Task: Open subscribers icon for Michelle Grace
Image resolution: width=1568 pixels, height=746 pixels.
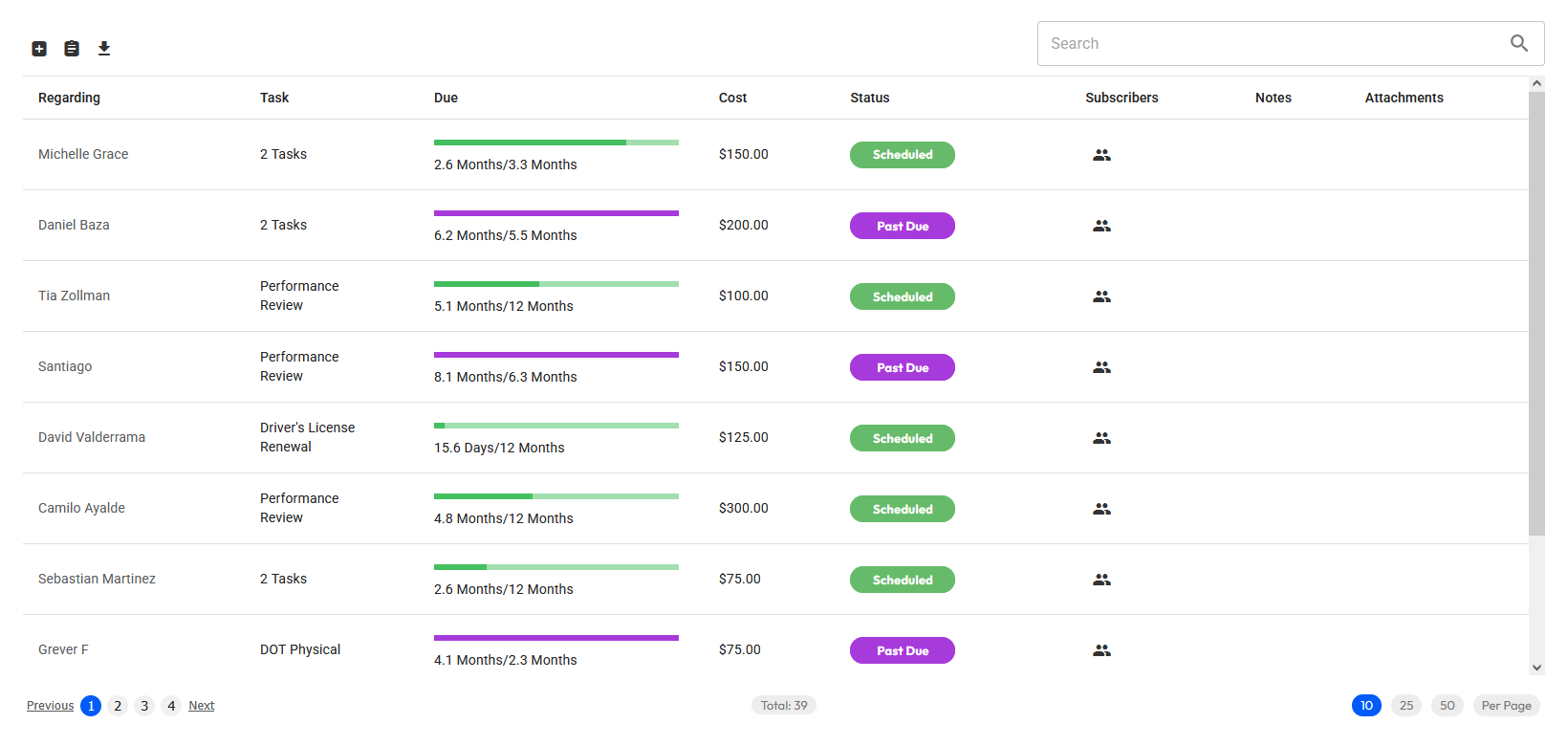Action: click(x=1102, y=155)
